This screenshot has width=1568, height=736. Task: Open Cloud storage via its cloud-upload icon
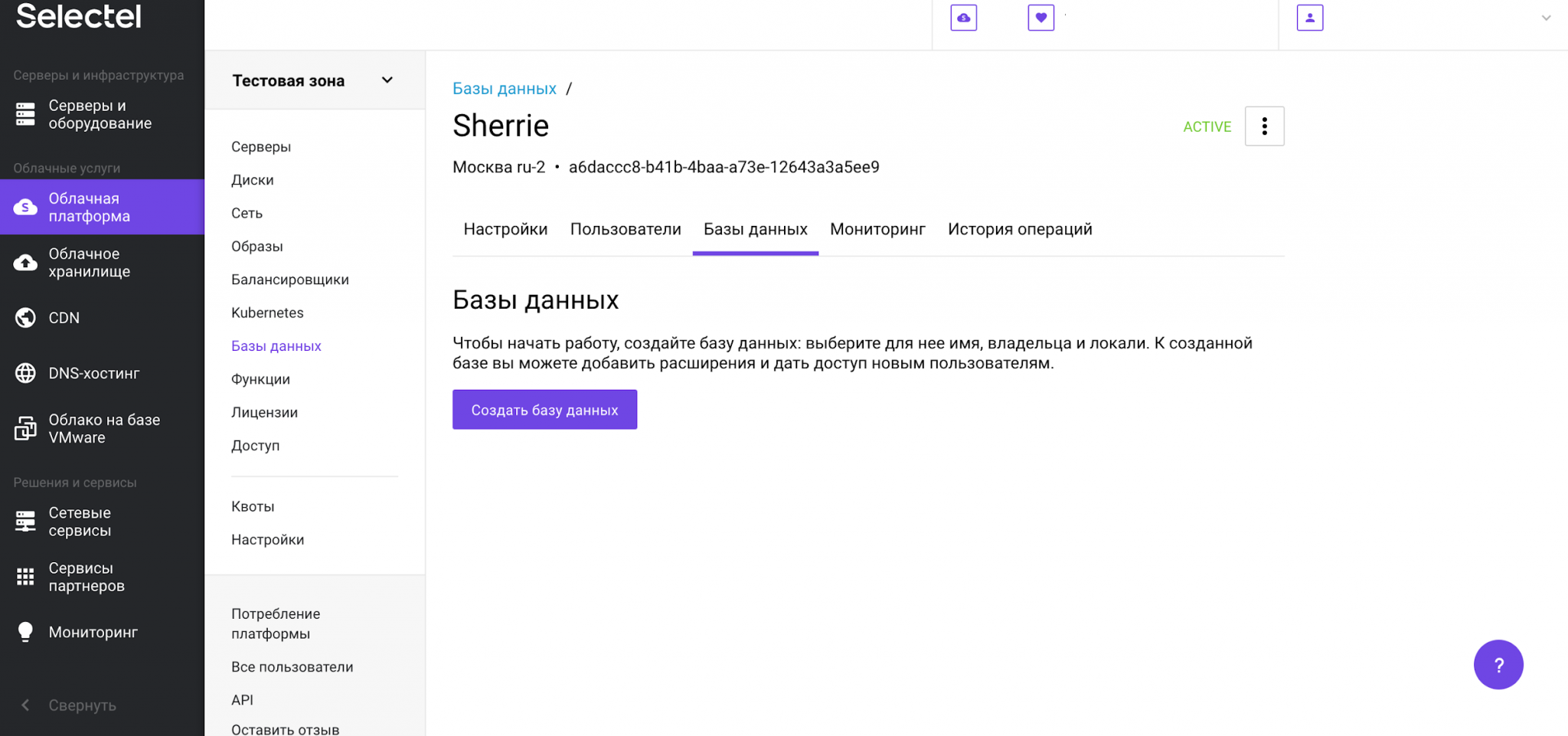coord(25,263)
